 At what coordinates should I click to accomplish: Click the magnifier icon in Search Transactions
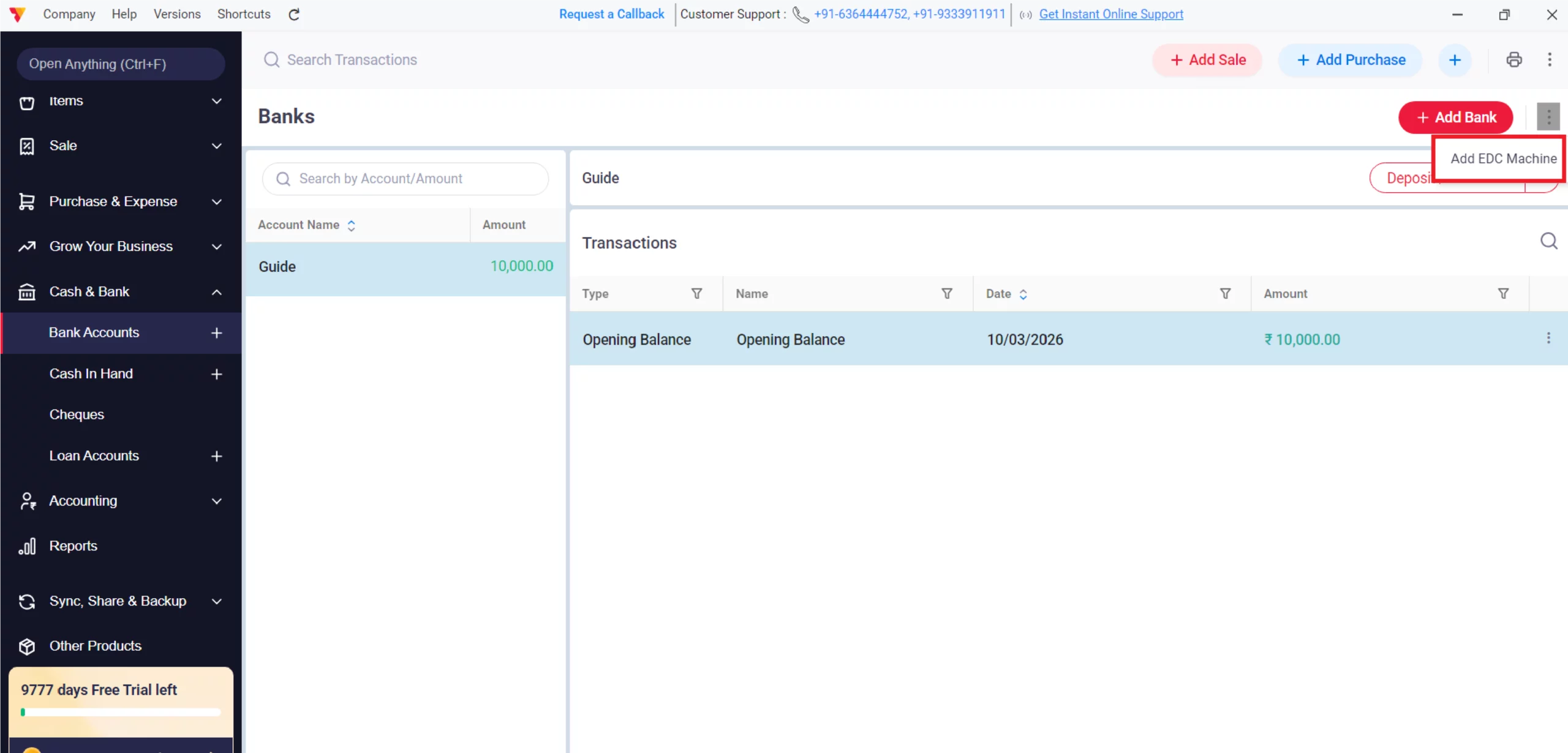coord(271,59)
